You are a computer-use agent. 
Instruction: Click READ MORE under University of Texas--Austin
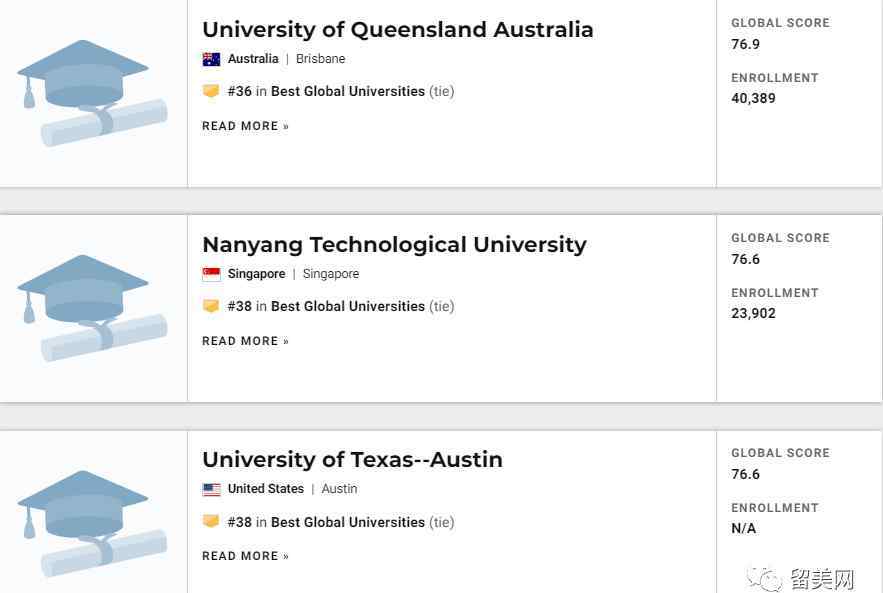(x=246, y=556)
